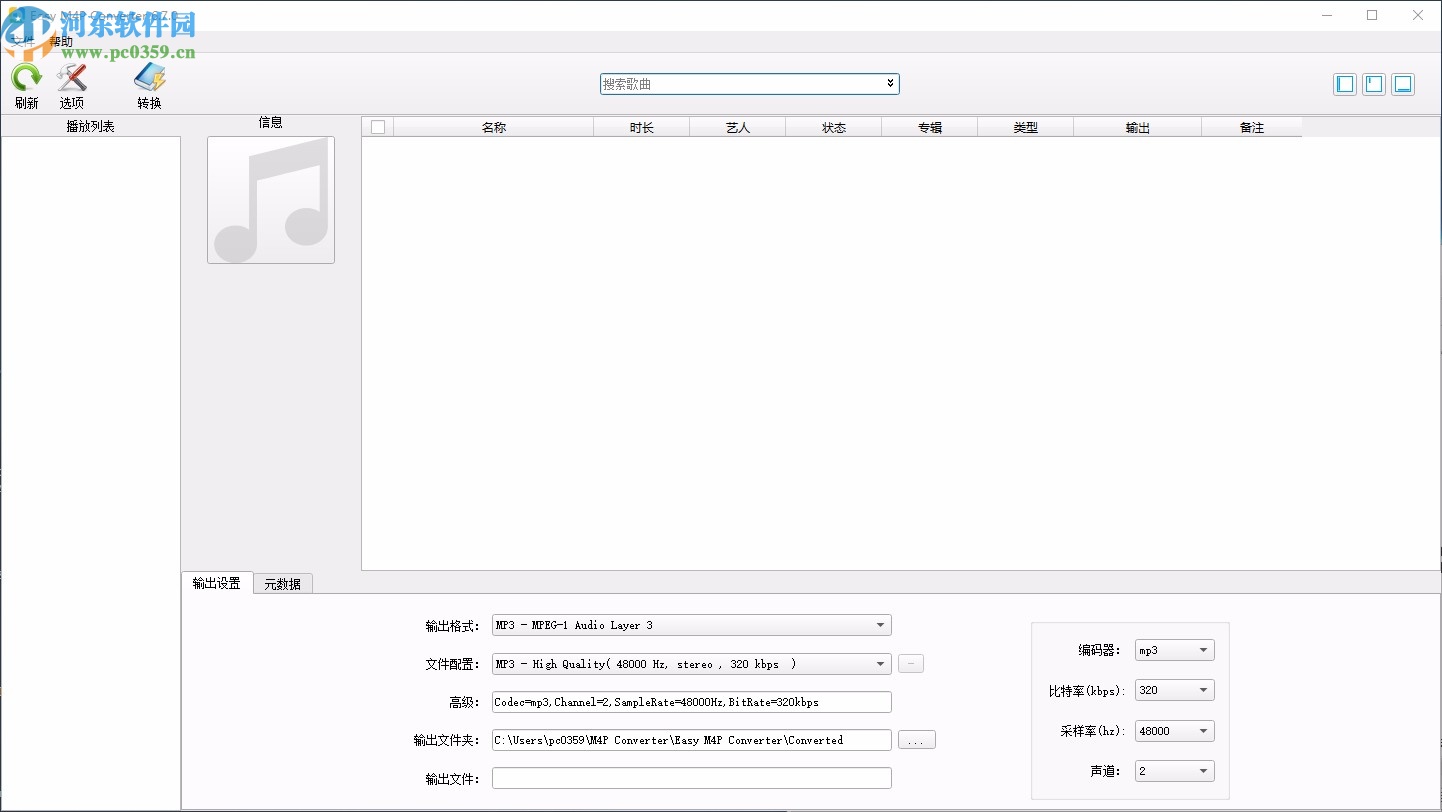Check the select-all checkbox in song list header
Viewport: 1442px width, 812px height.
click(x=377, y=126)
